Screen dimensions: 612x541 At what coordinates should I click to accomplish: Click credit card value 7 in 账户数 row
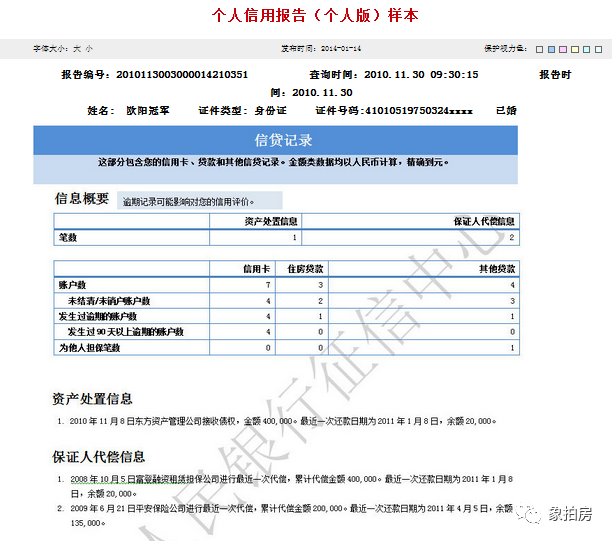268,285
